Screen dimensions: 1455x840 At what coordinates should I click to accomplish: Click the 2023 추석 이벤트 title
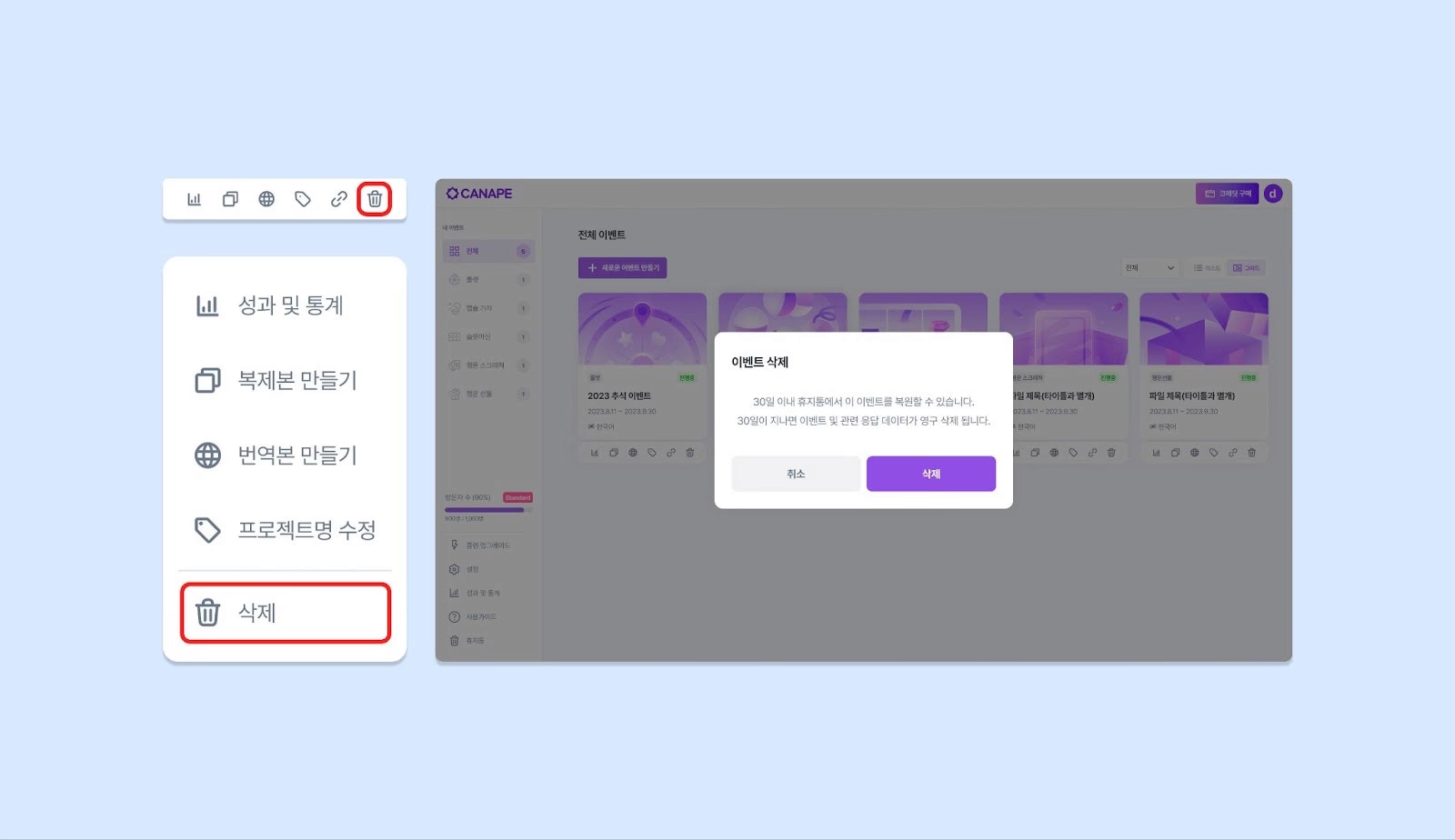619,396
